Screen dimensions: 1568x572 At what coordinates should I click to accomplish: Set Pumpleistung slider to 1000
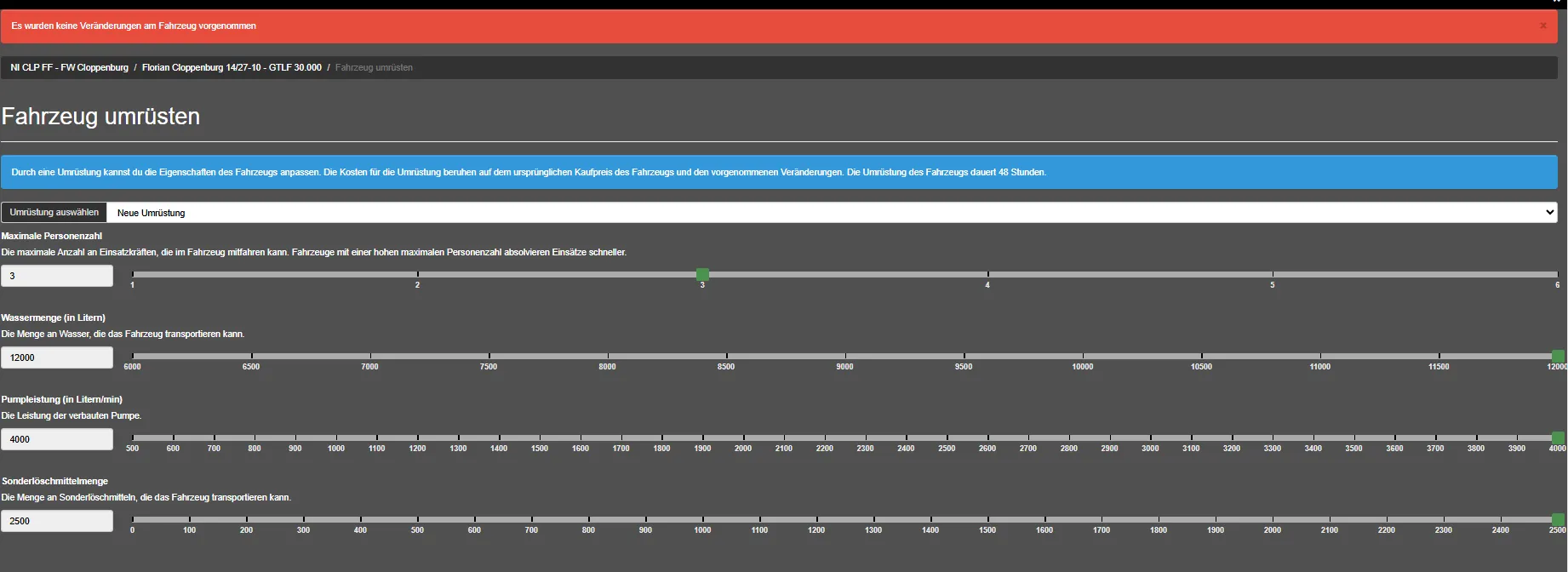click(336, 438)
